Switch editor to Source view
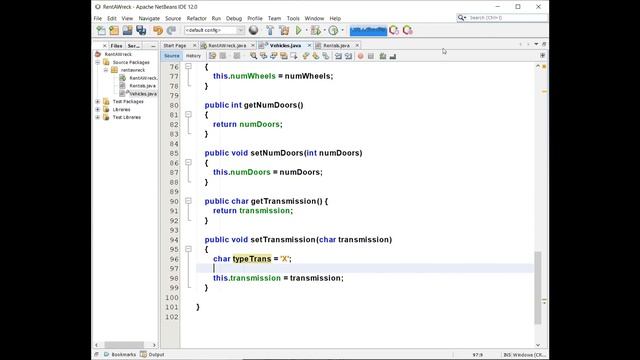Viewport: 640px width, 360px height. coord(171,56)
